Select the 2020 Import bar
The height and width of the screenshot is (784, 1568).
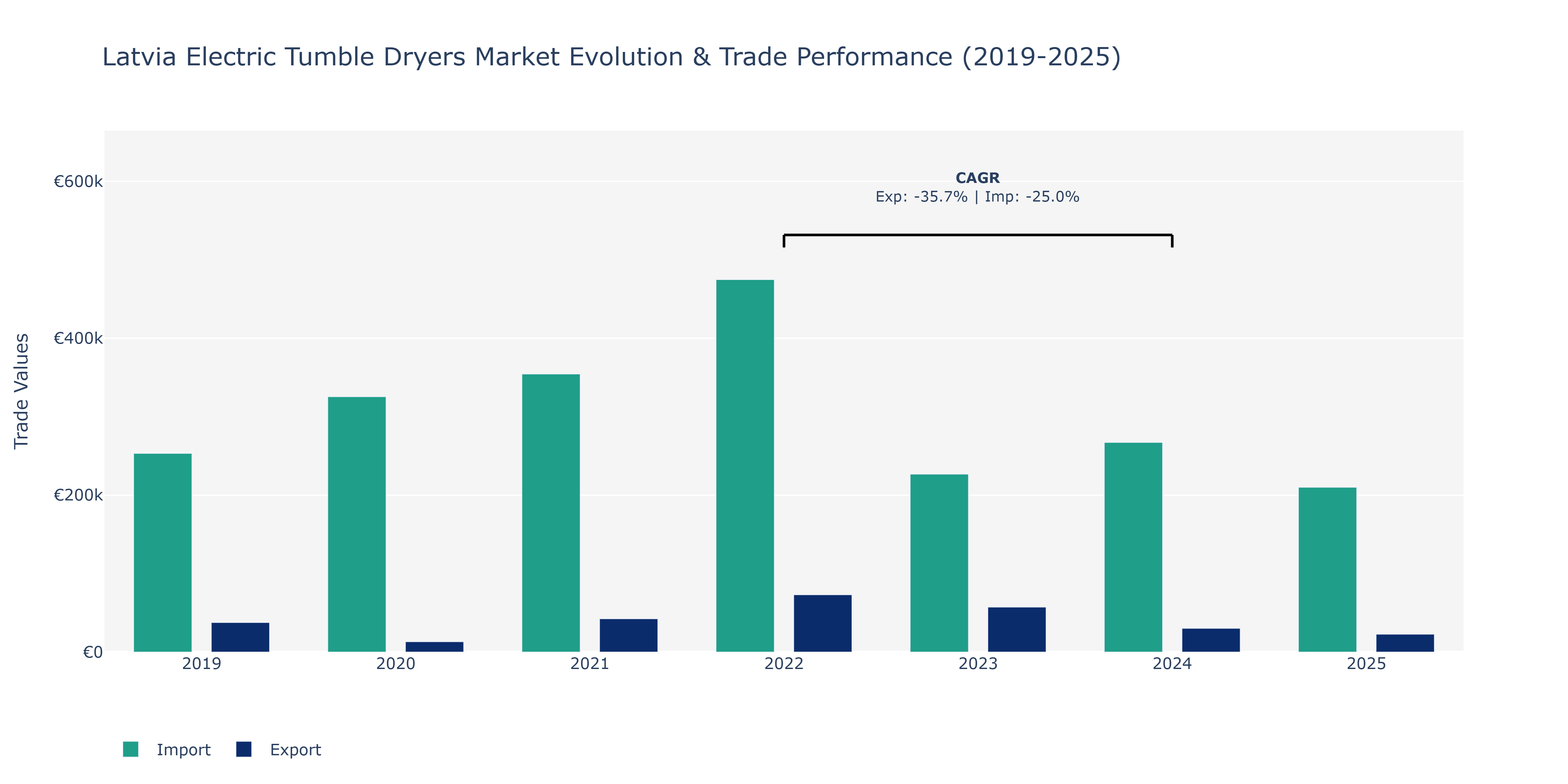pyautogui.click(x=357, y=524)
